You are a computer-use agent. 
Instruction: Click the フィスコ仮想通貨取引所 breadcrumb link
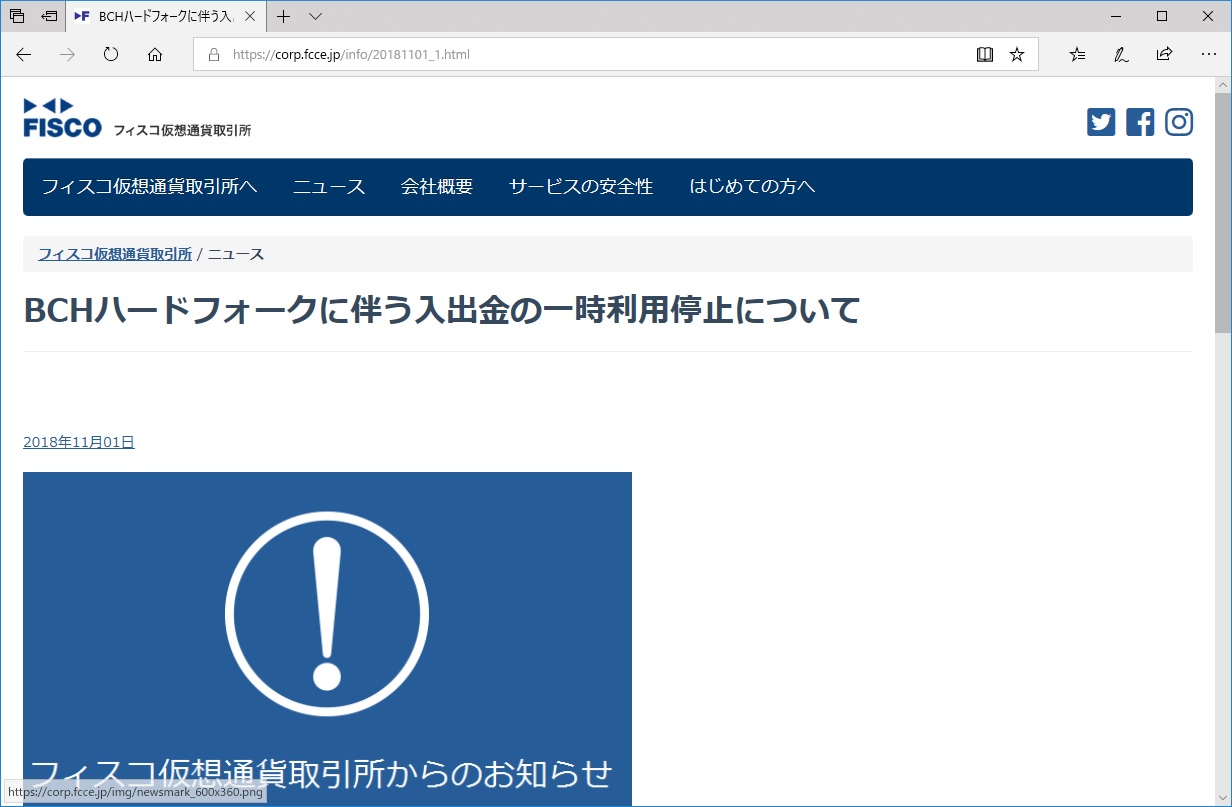pos(115,253)
